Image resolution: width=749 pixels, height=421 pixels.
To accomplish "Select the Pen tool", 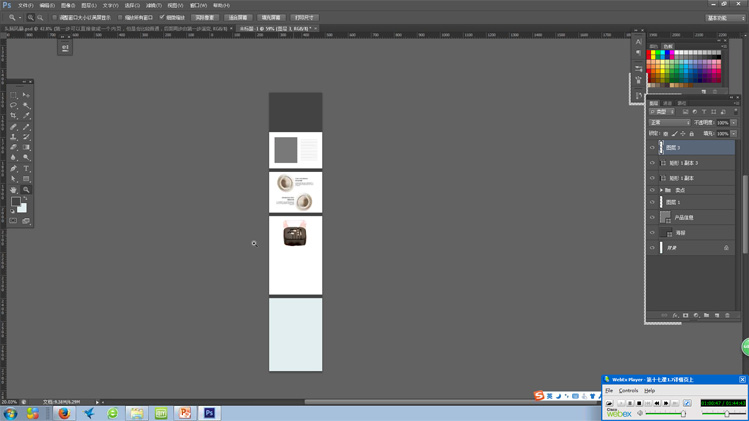I will (14, 168).
